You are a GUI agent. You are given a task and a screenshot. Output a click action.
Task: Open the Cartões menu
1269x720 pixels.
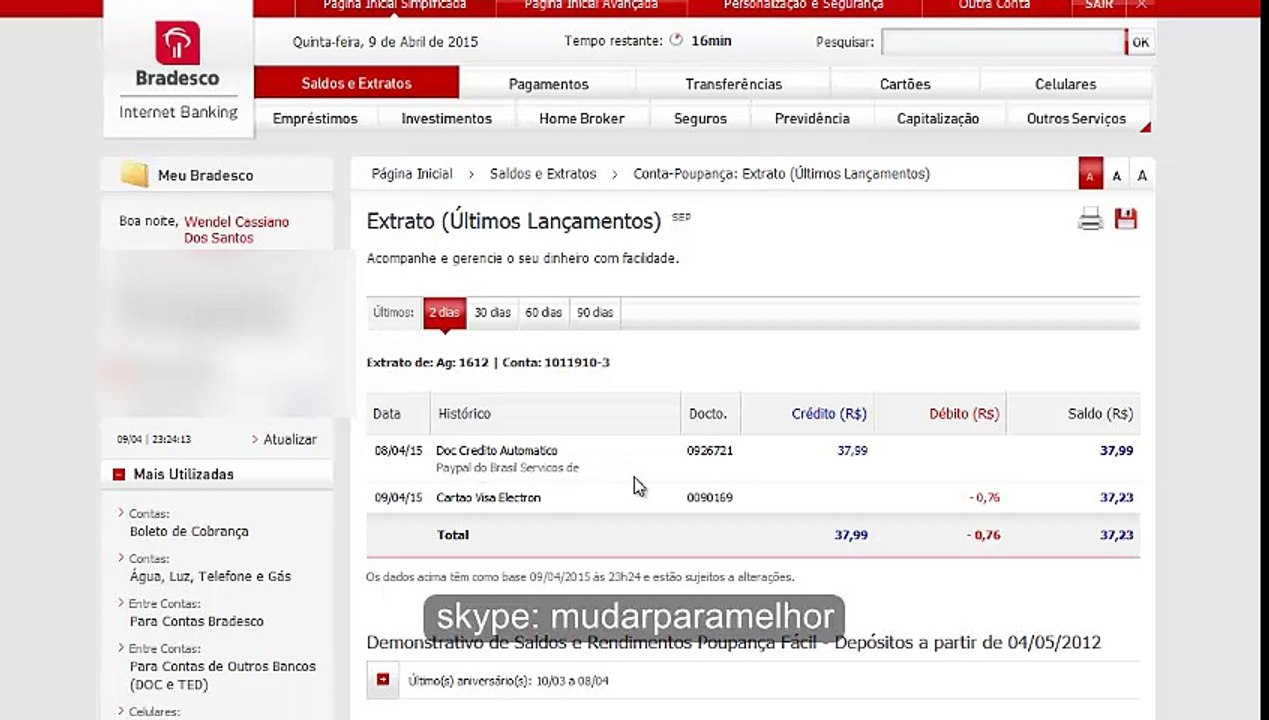tap(905, 84)
